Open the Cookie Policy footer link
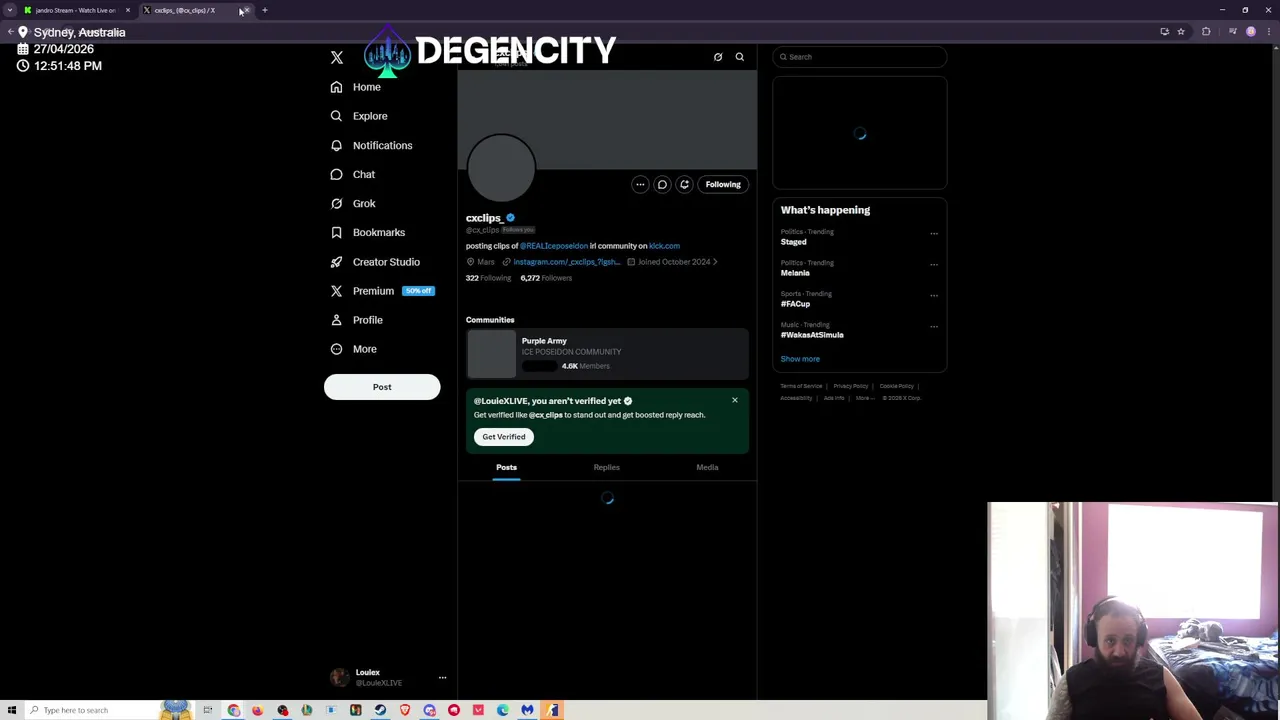 pos(896,386)
